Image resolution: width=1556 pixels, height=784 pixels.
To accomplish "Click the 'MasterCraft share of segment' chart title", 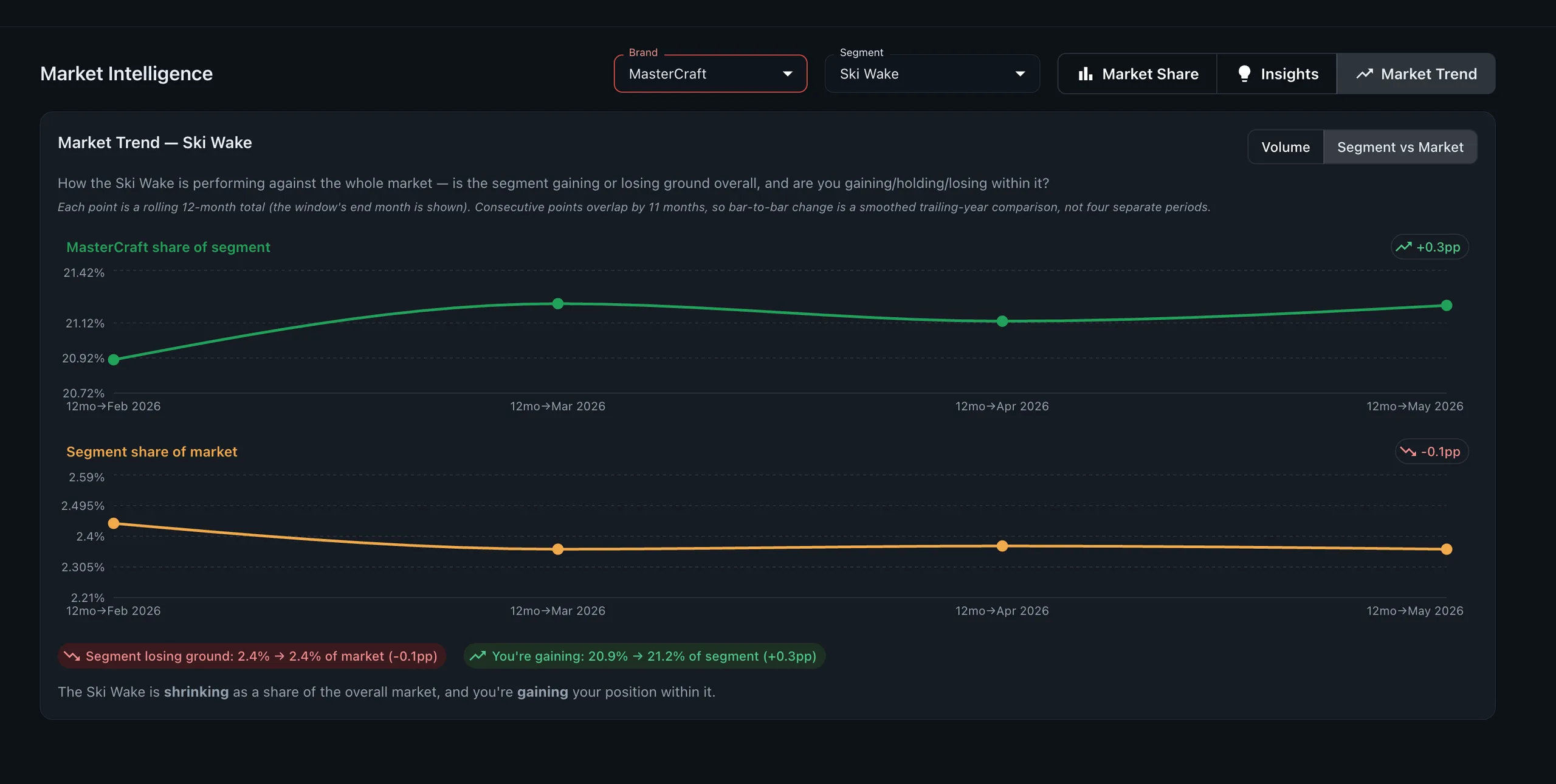I will click(x=168, y=247).
